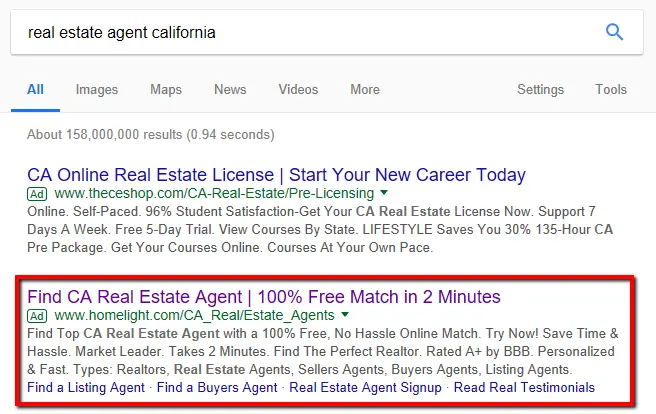This screenshot has width=656, height=414.
Task: Switch to the News tab
Action: 230,90
